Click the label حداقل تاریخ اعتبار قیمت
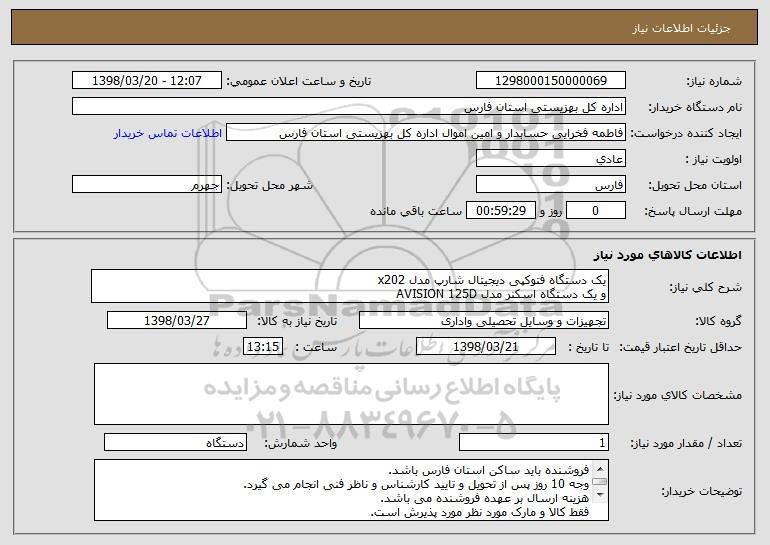This screenshot has width=770, height=545. tap(680, 348)
